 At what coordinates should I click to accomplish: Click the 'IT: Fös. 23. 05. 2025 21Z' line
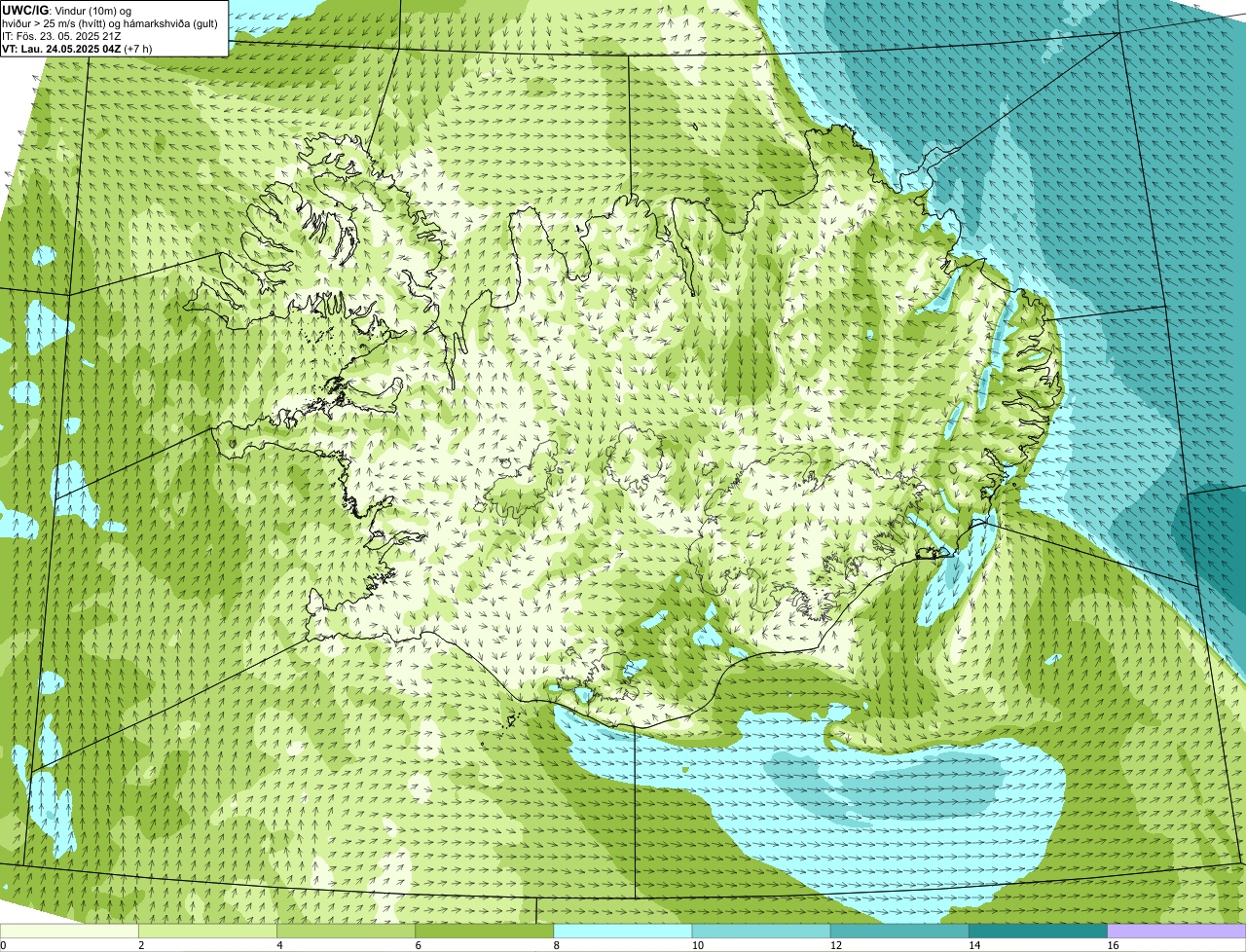point(61,35)
